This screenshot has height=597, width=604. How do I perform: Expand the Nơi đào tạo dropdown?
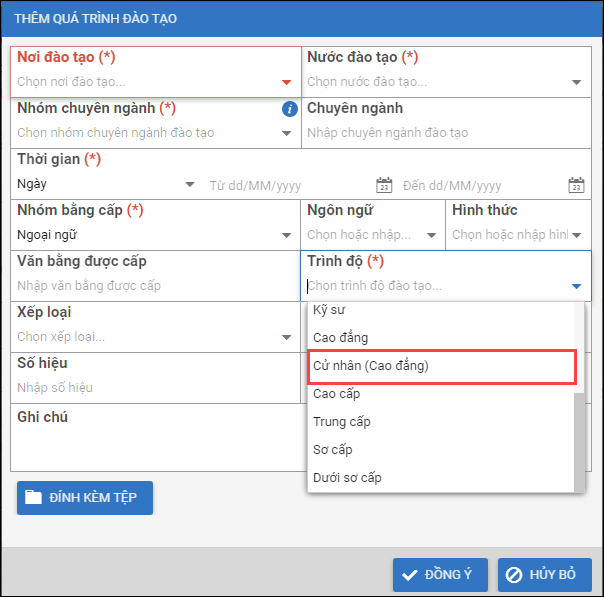(x=287, y=83)
